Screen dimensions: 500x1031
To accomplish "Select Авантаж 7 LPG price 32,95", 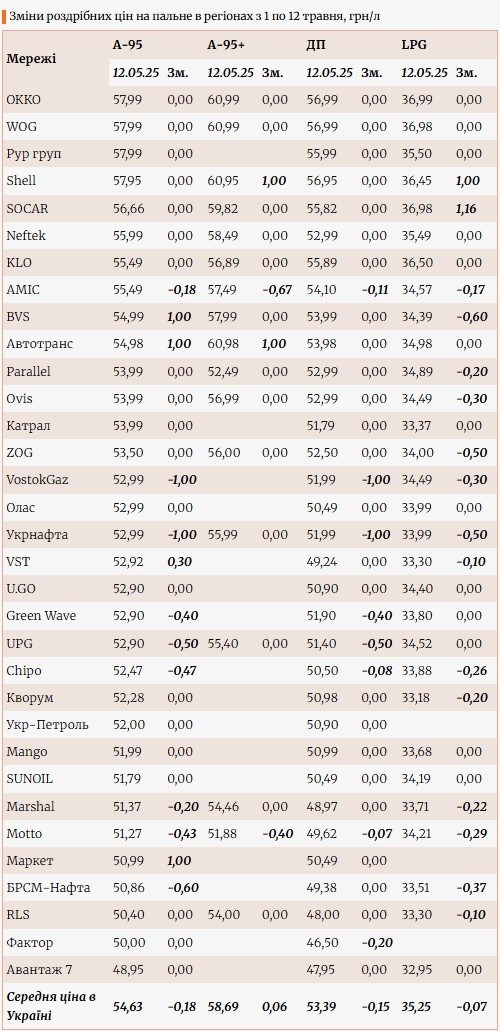I will click(x=416, y=970).
